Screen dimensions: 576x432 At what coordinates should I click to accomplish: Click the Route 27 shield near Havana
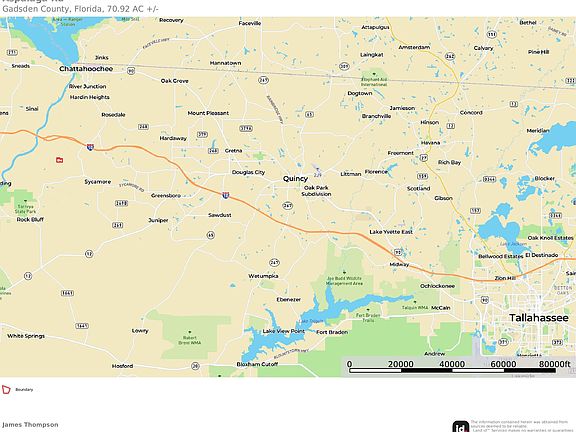coord(424,158)
